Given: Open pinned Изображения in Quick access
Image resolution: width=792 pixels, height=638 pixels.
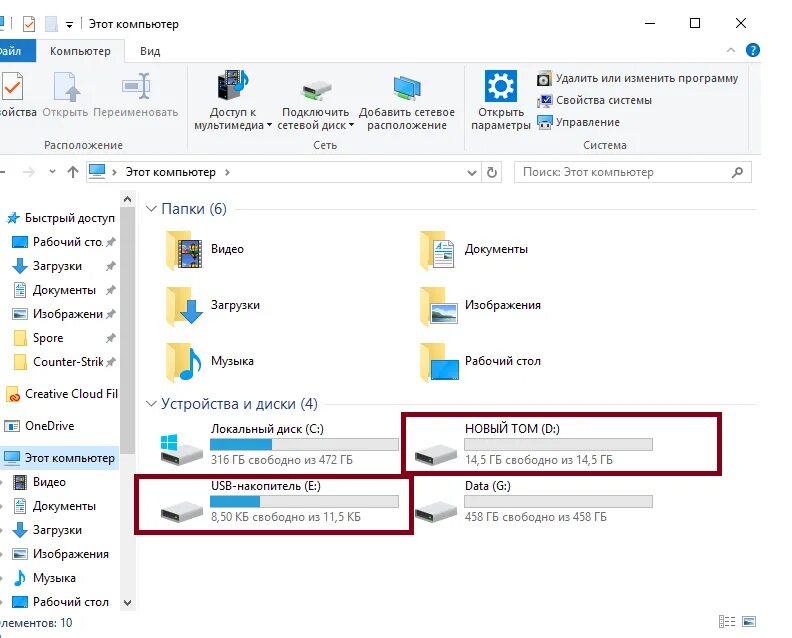Looking at the screenshot, I should pyautogui.click(x=63, y=314).
